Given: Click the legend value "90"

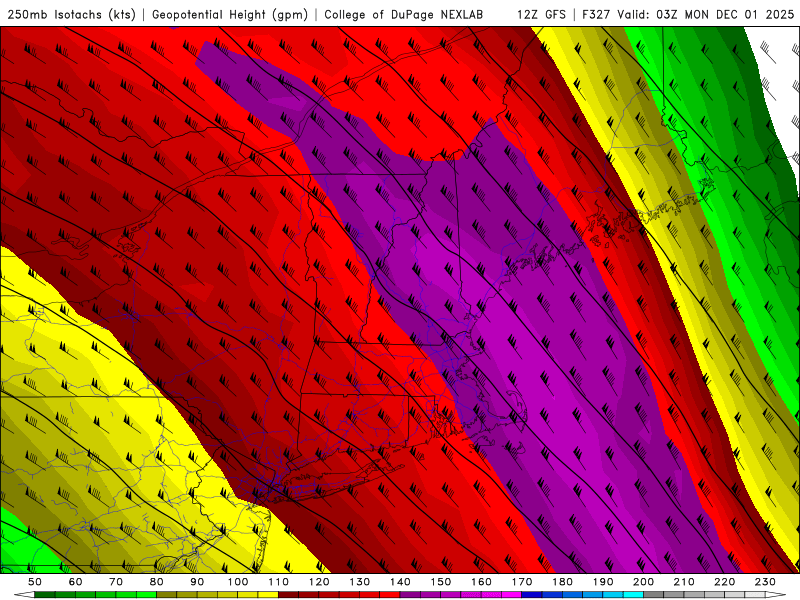Looking at the screenshot, I should coord(197,582).
